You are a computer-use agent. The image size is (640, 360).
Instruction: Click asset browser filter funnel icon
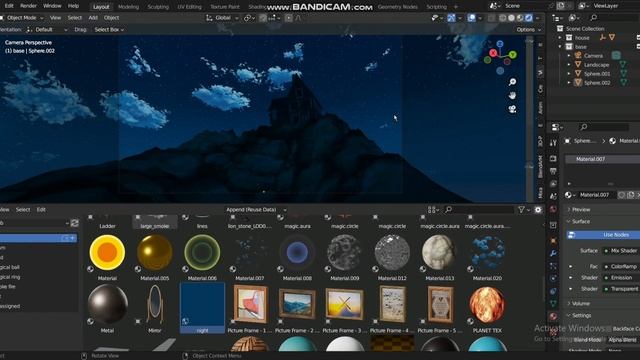coord(521,210)
